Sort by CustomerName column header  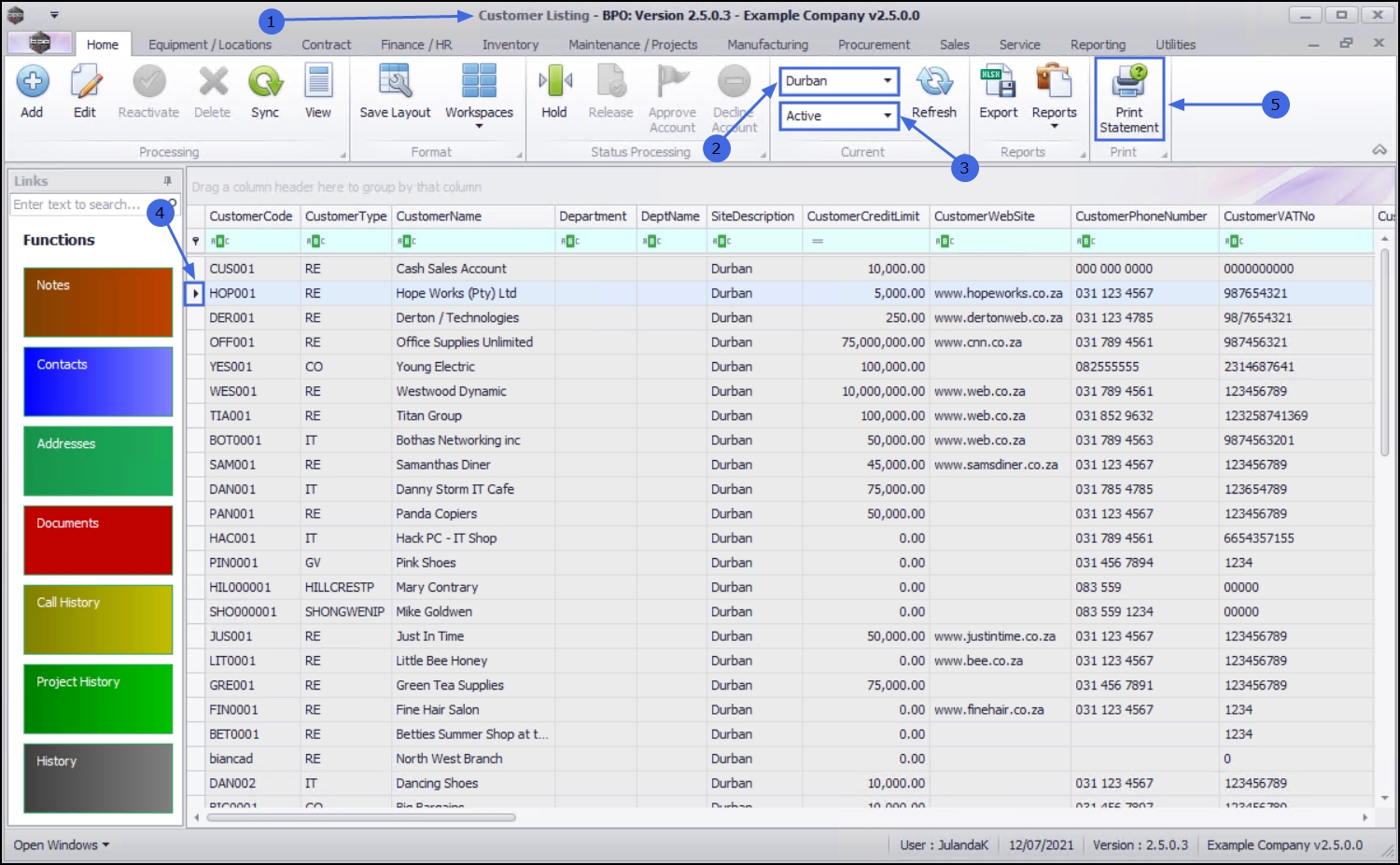pyautogui.click(x=473, y=216)
